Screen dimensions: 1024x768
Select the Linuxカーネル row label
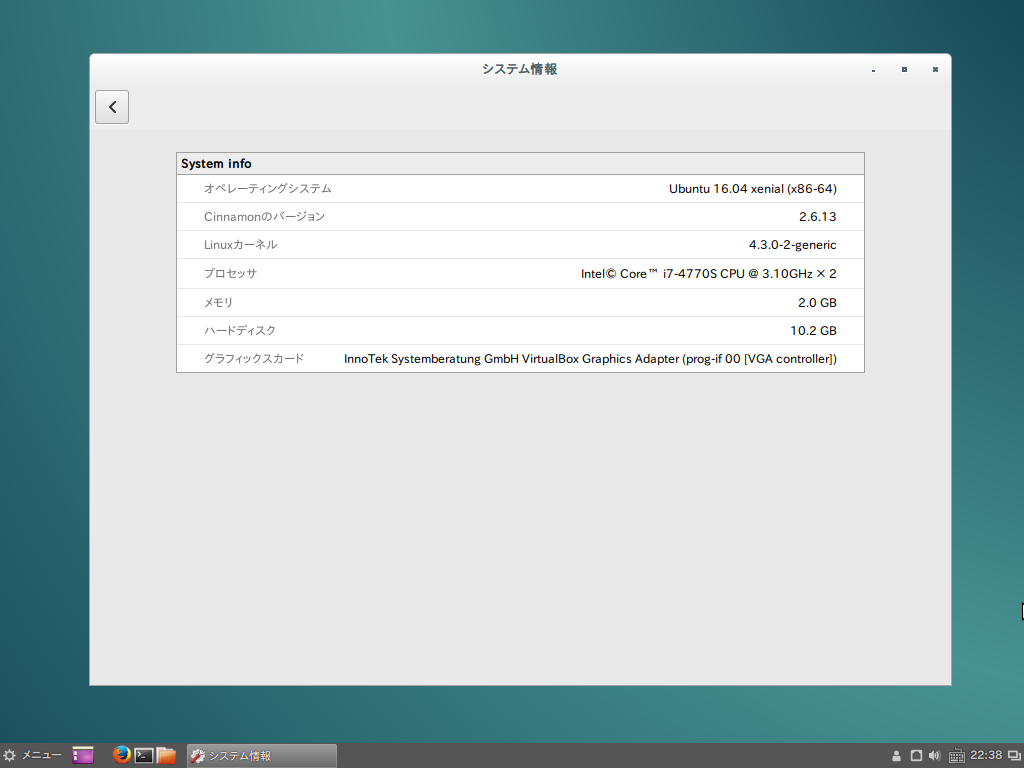click(240, 244)
